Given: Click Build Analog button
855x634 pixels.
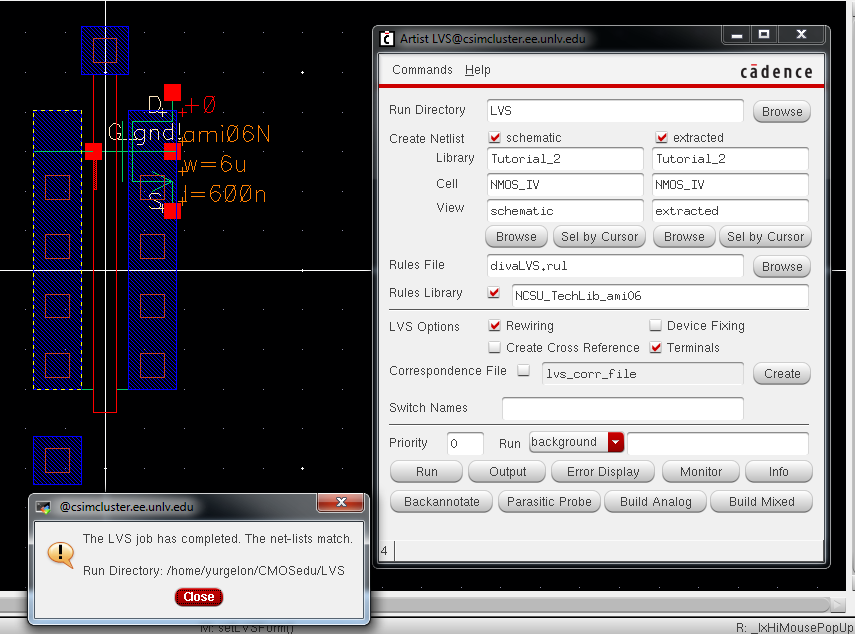Looking at the screenshot, I should click(655, 502).
